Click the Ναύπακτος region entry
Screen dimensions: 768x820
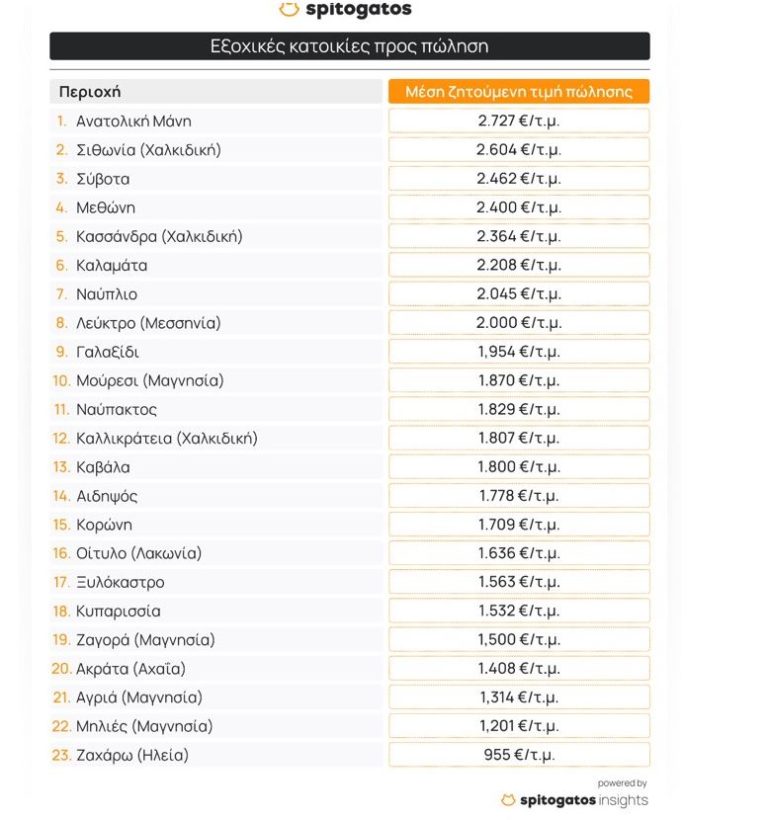pyautogui.click(x=116, y=410)
